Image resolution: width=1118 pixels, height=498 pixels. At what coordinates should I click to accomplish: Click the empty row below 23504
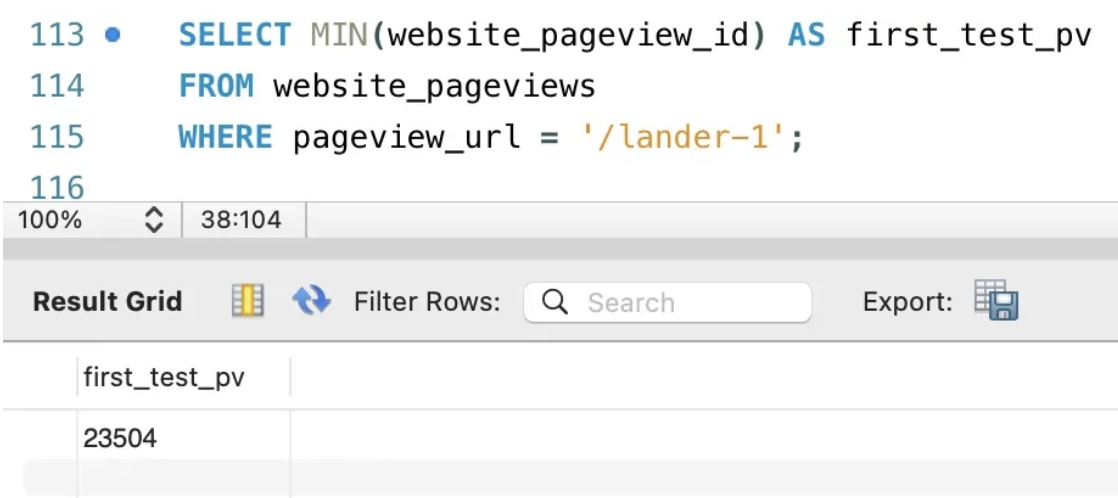[x=183, y=477]
